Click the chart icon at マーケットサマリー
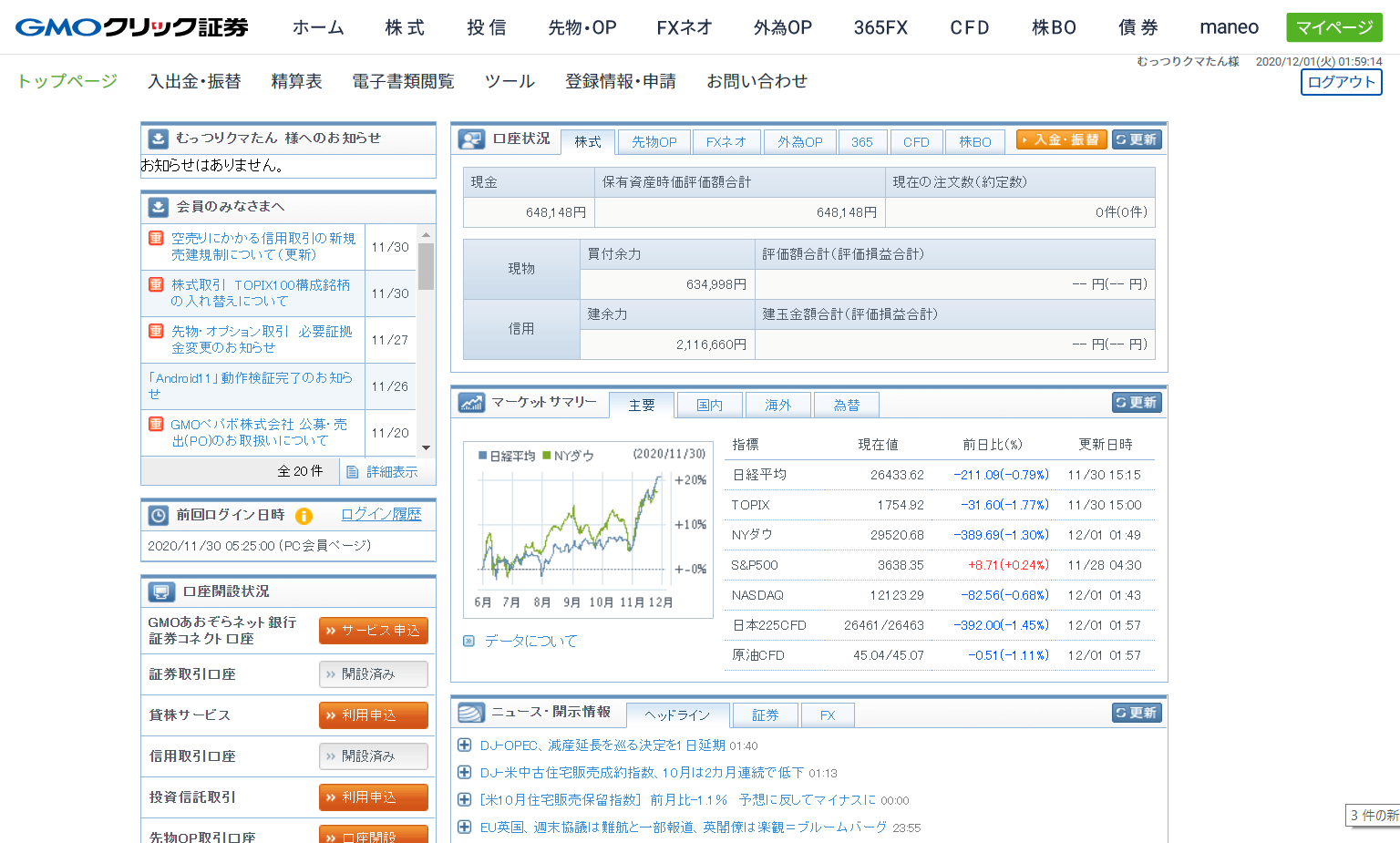Image resolution: width=1400 pixels, height=843 pixels. point(471,402)
